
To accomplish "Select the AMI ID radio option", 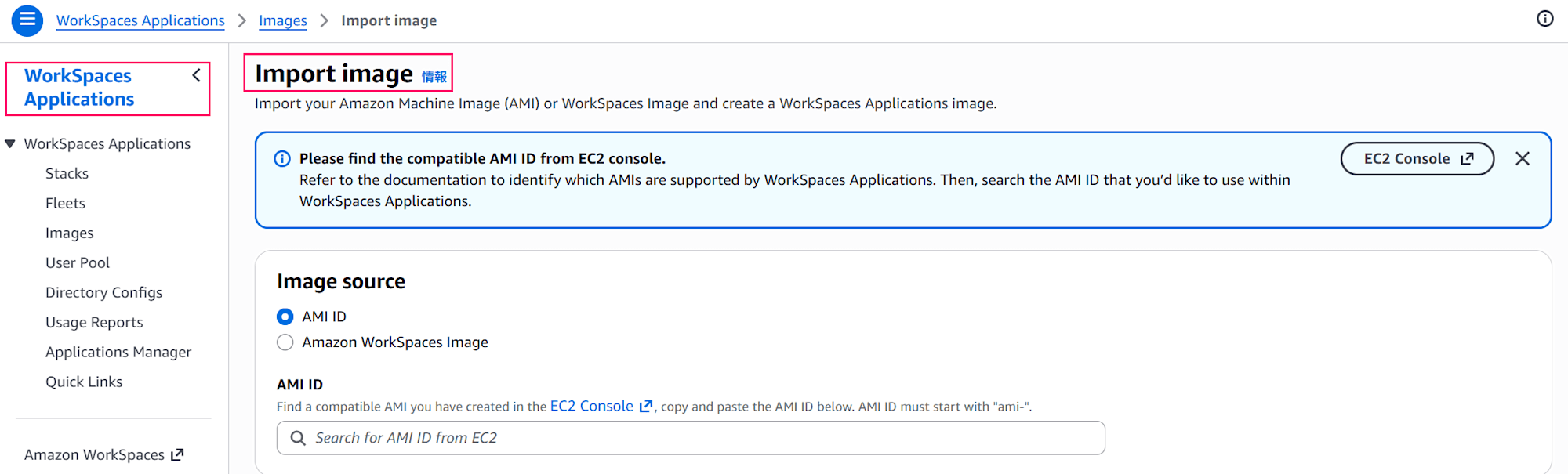I will point(285,317).
